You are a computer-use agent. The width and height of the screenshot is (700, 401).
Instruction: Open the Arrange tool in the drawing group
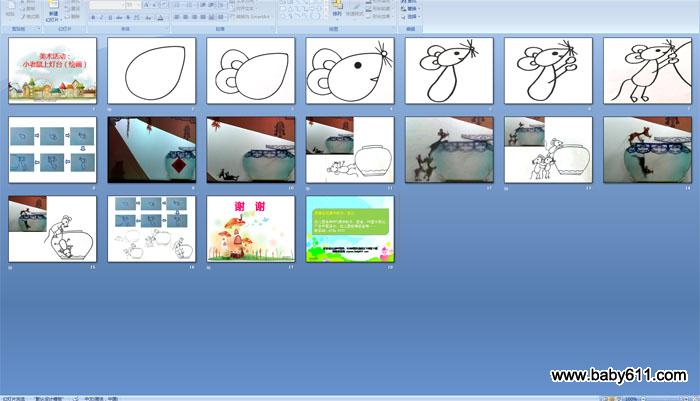tap(336, 10)
